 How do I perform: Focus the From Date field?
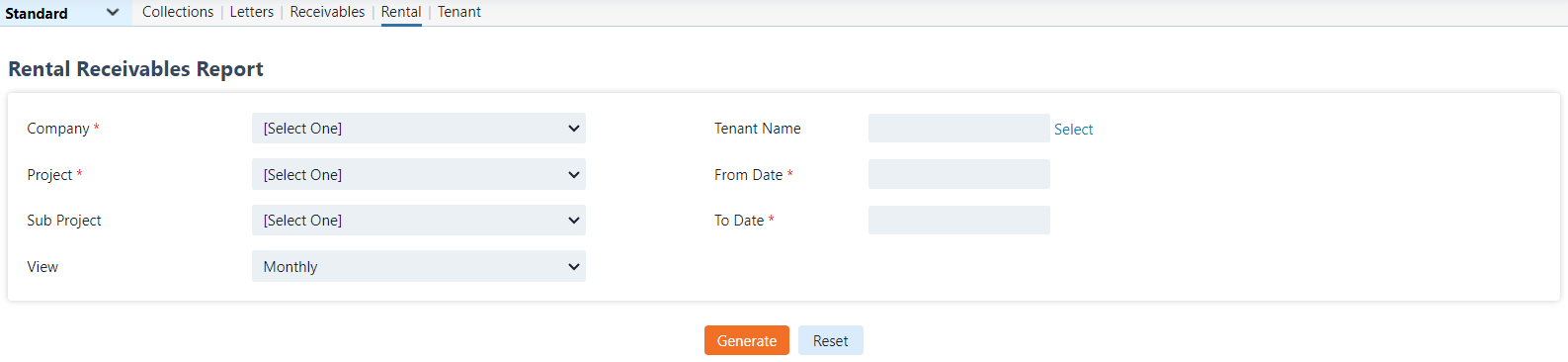tap(958, 174)
